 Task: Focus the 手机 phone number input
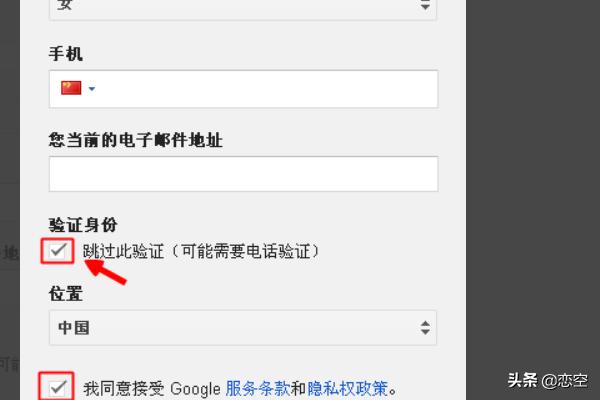tap(243, 89)
